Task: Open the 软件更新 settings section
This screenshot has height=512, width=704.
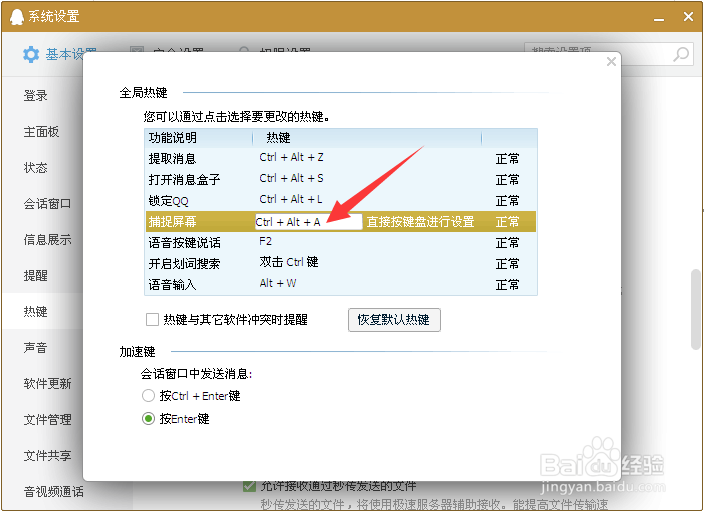Action: [x=47, y=383]
